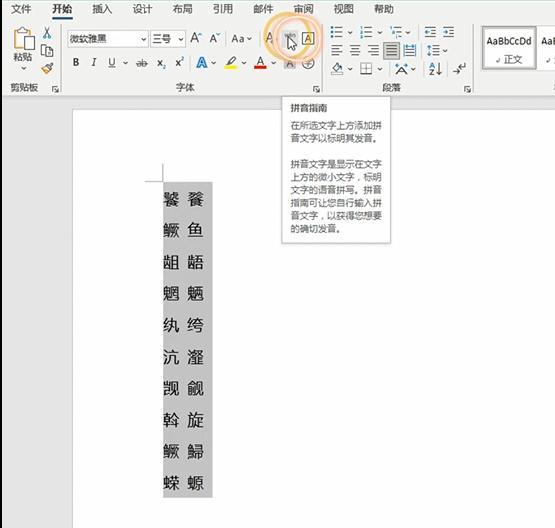Viewport: 555px width, 528px height.
Task: Open the font size dropdown (三号)
Action: [181, 39]
